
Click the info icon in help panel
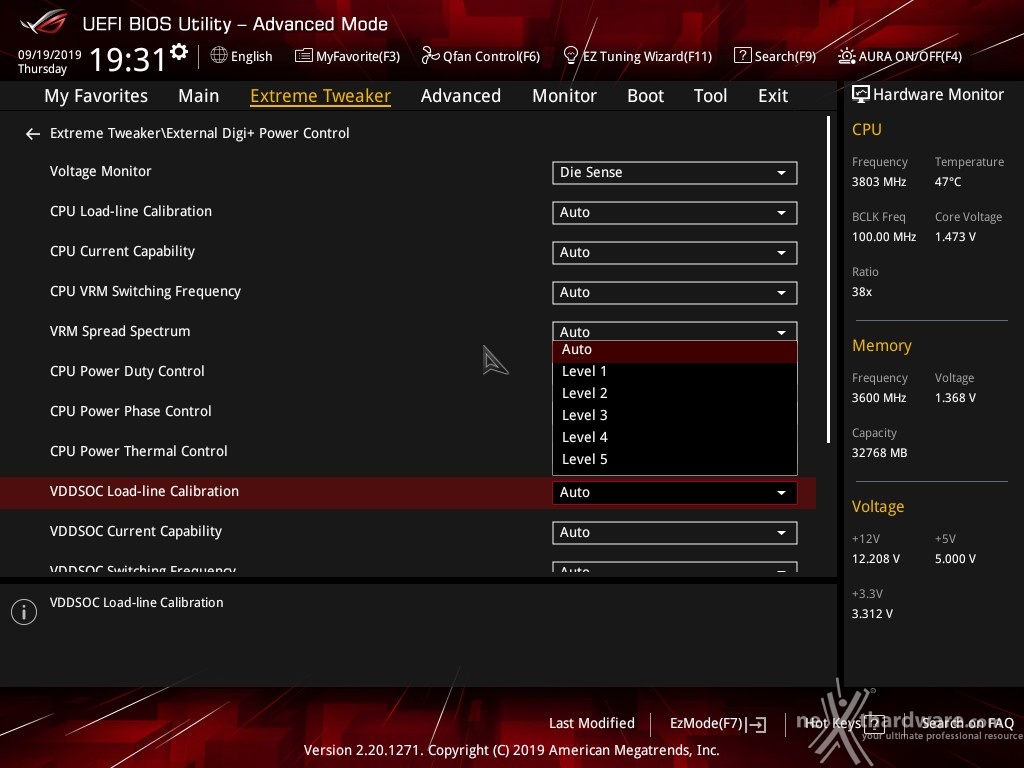[24, 612]
